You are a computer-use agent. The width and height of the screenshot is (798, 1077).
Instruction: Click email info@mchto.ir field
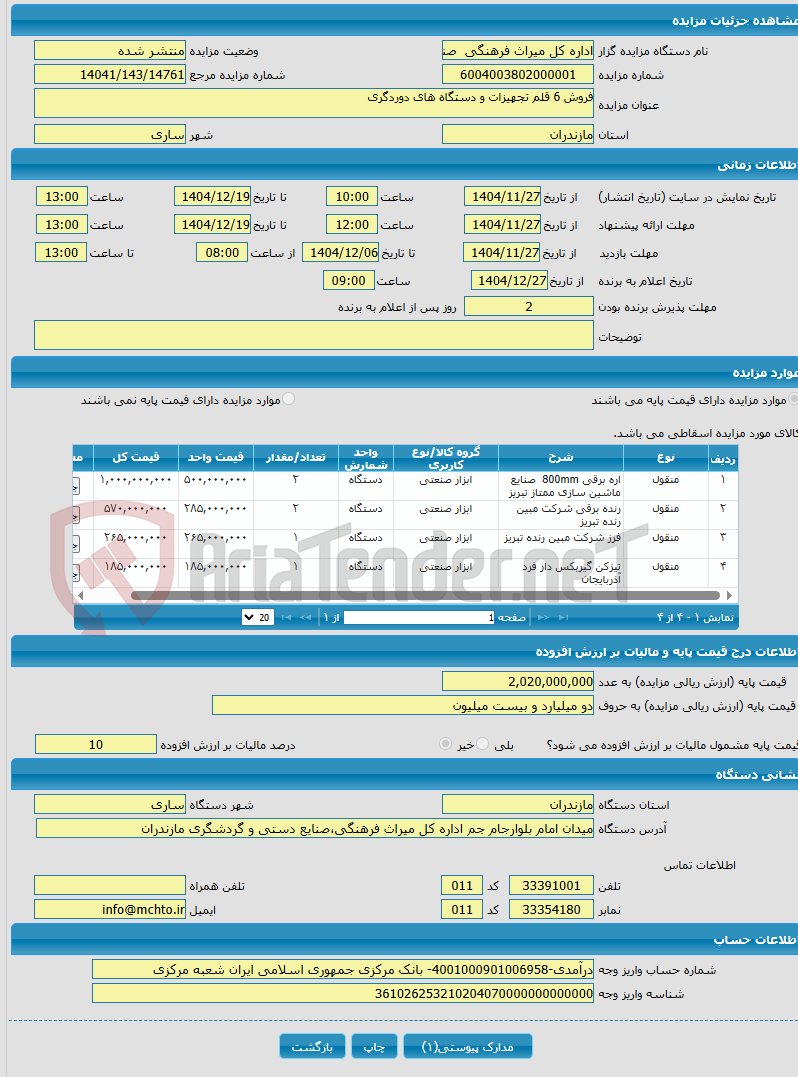(110, 909)
